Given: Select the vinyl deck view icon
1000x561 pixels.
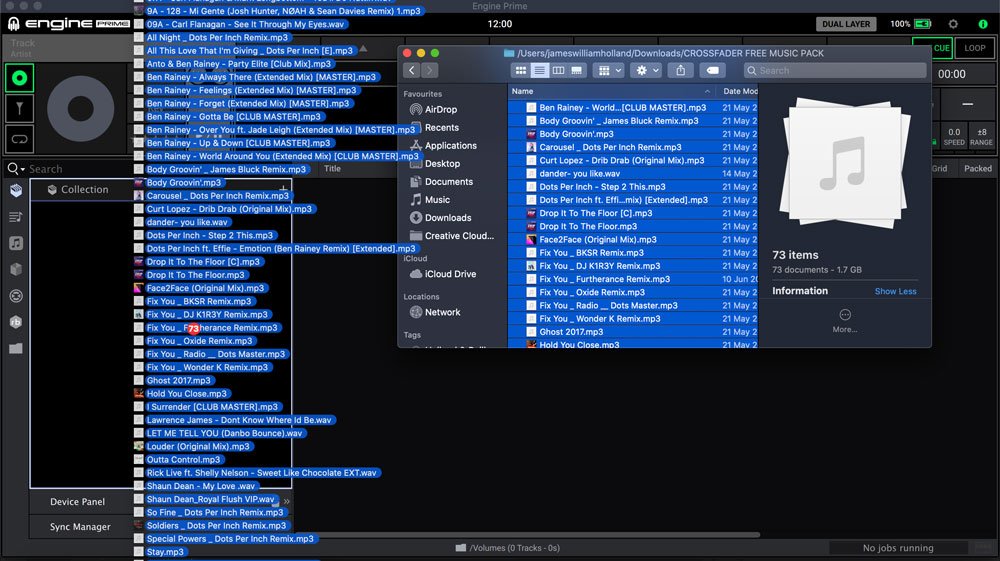Looking at the screenshot, I should tap(20, 77).
